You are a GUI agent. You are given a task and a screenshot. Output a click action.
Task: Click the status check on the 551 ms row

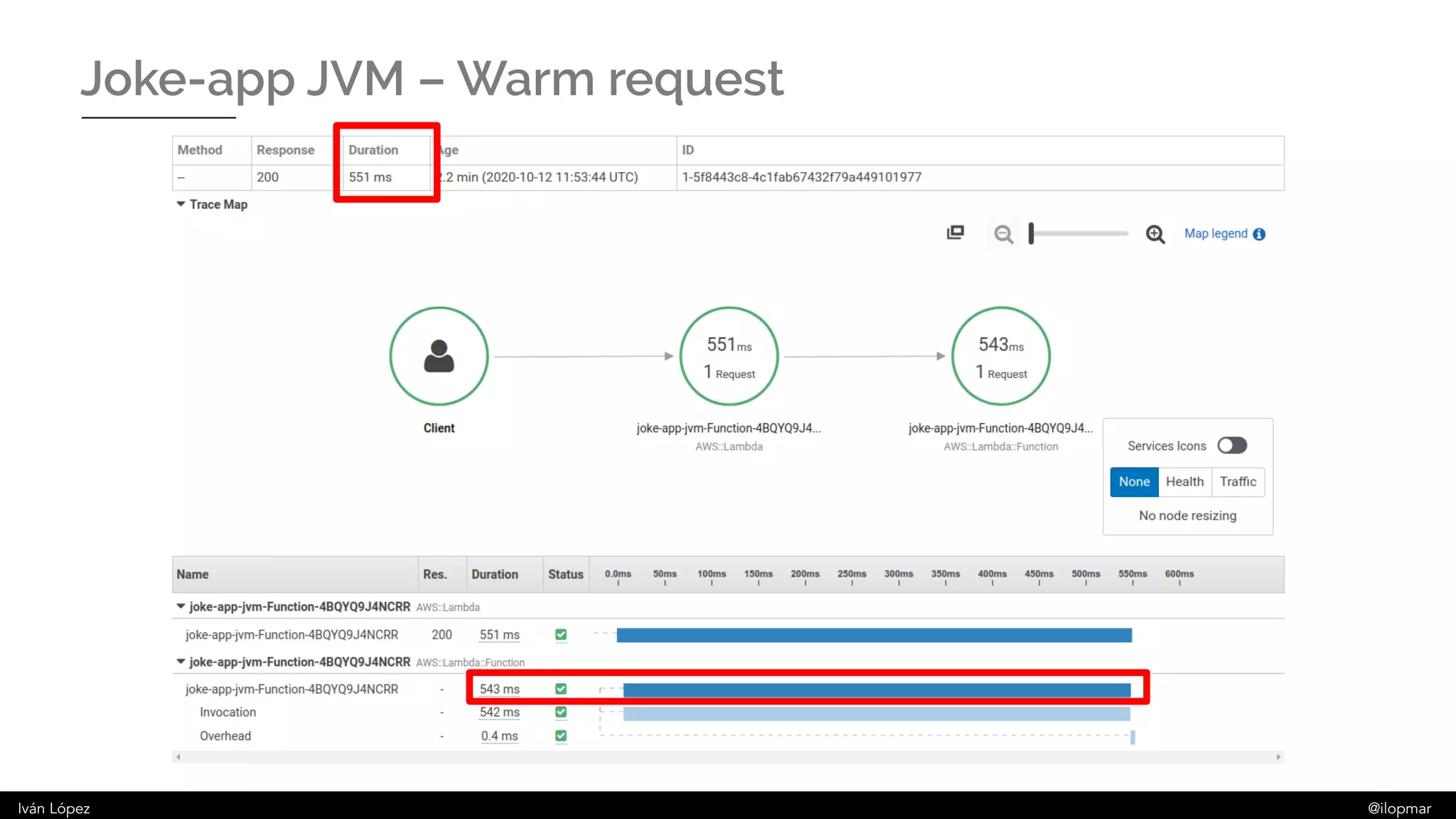(561, 635)
